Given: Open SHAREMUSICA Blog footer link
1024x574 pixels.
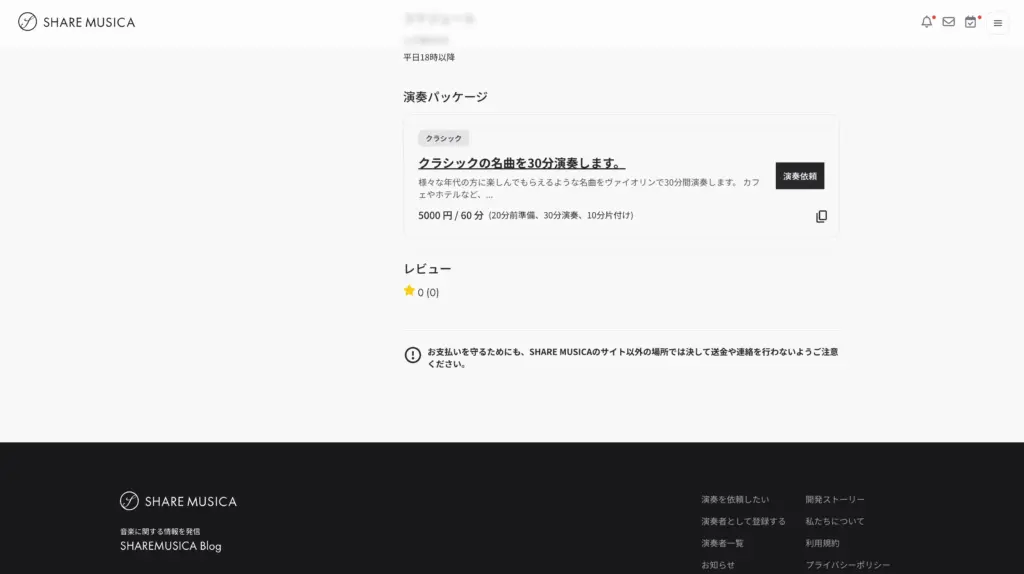Looking at the screenshot, I should [170, 546].
